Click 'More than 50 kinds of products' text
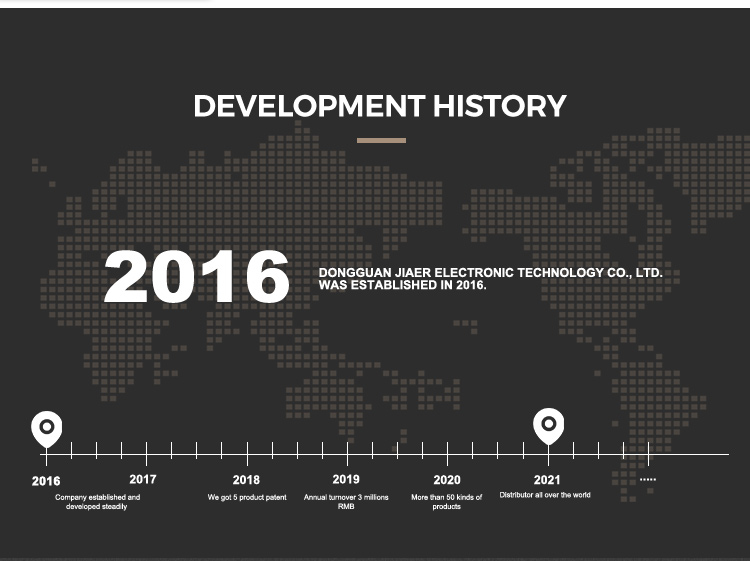Screen dimensions: 750x561 pos(446,502)
